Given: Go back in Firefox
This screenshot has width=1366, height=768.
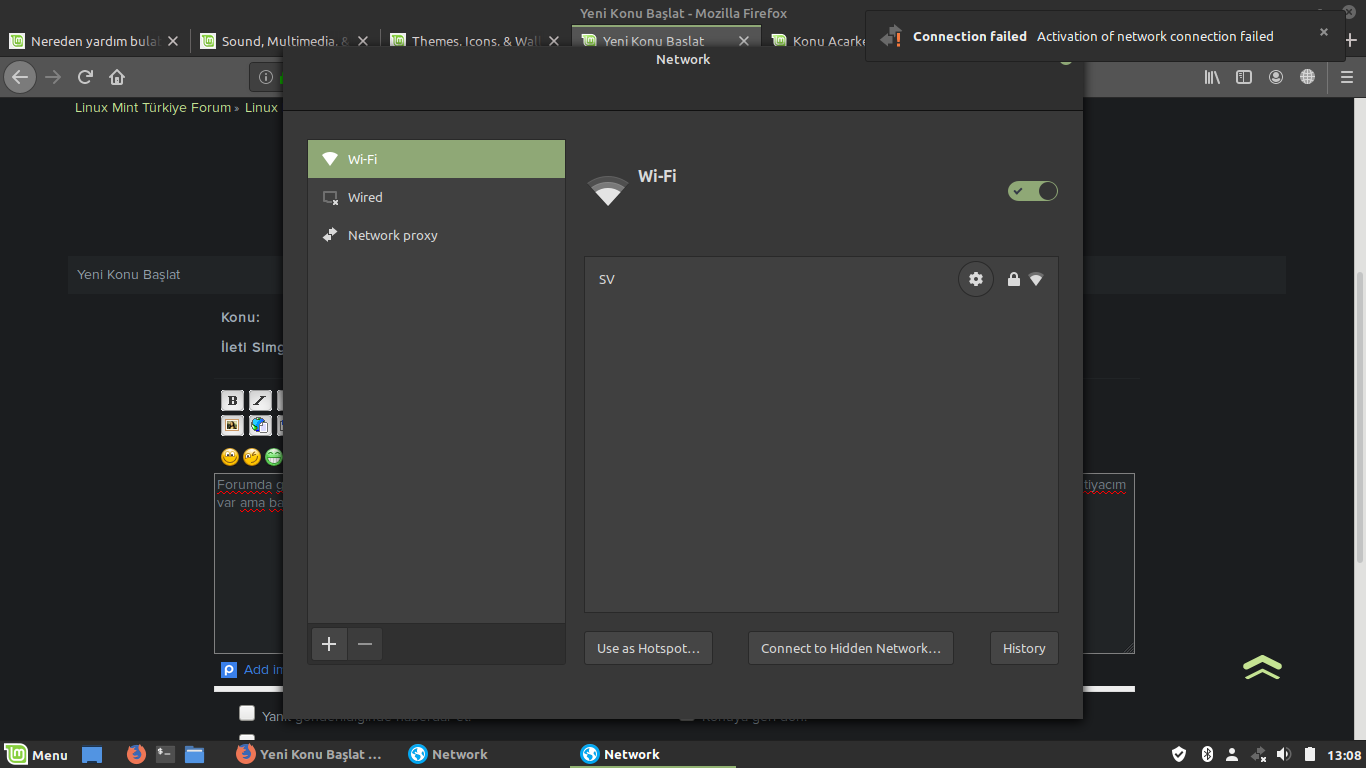Looking at the screenshot, I should click(20, 77).
